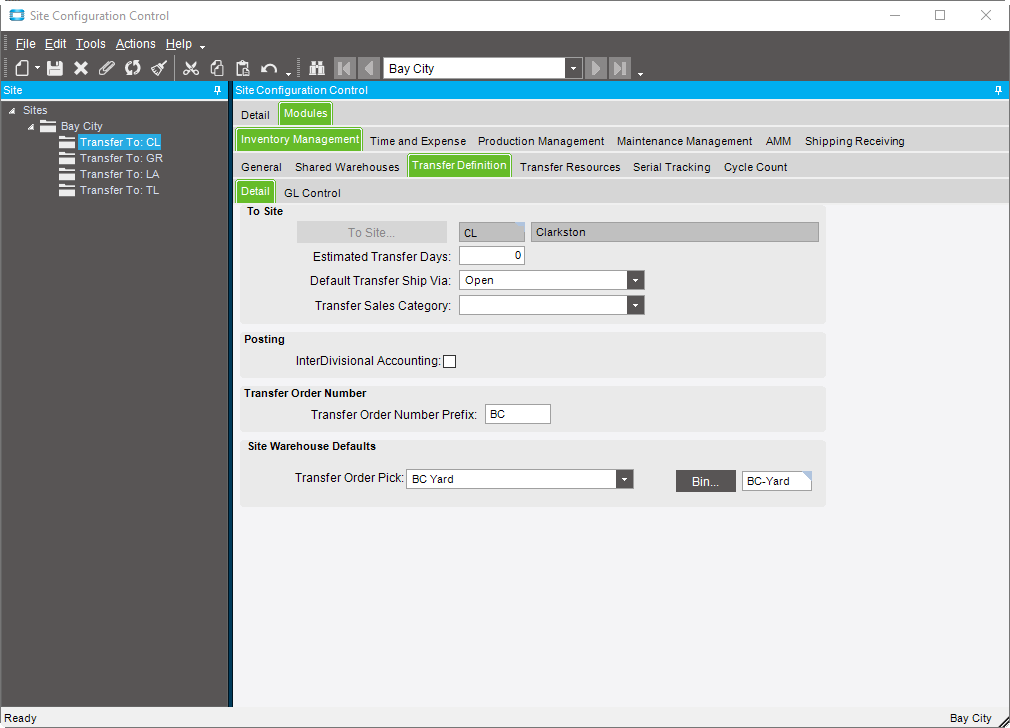Pin the Site Configuration Control panel

pos(998,90)
